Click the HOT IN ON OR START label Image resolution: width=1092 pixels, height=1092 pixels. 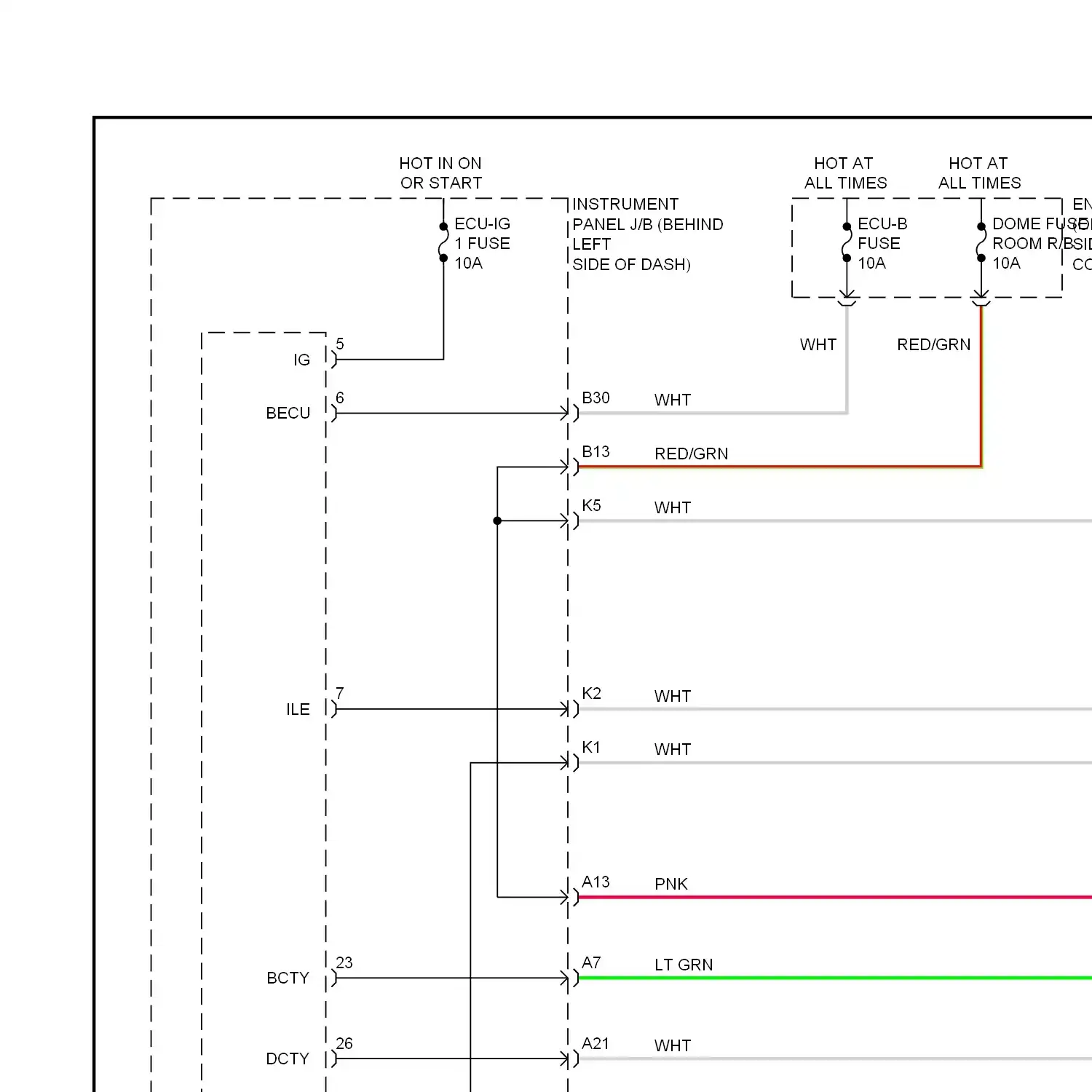440,173
